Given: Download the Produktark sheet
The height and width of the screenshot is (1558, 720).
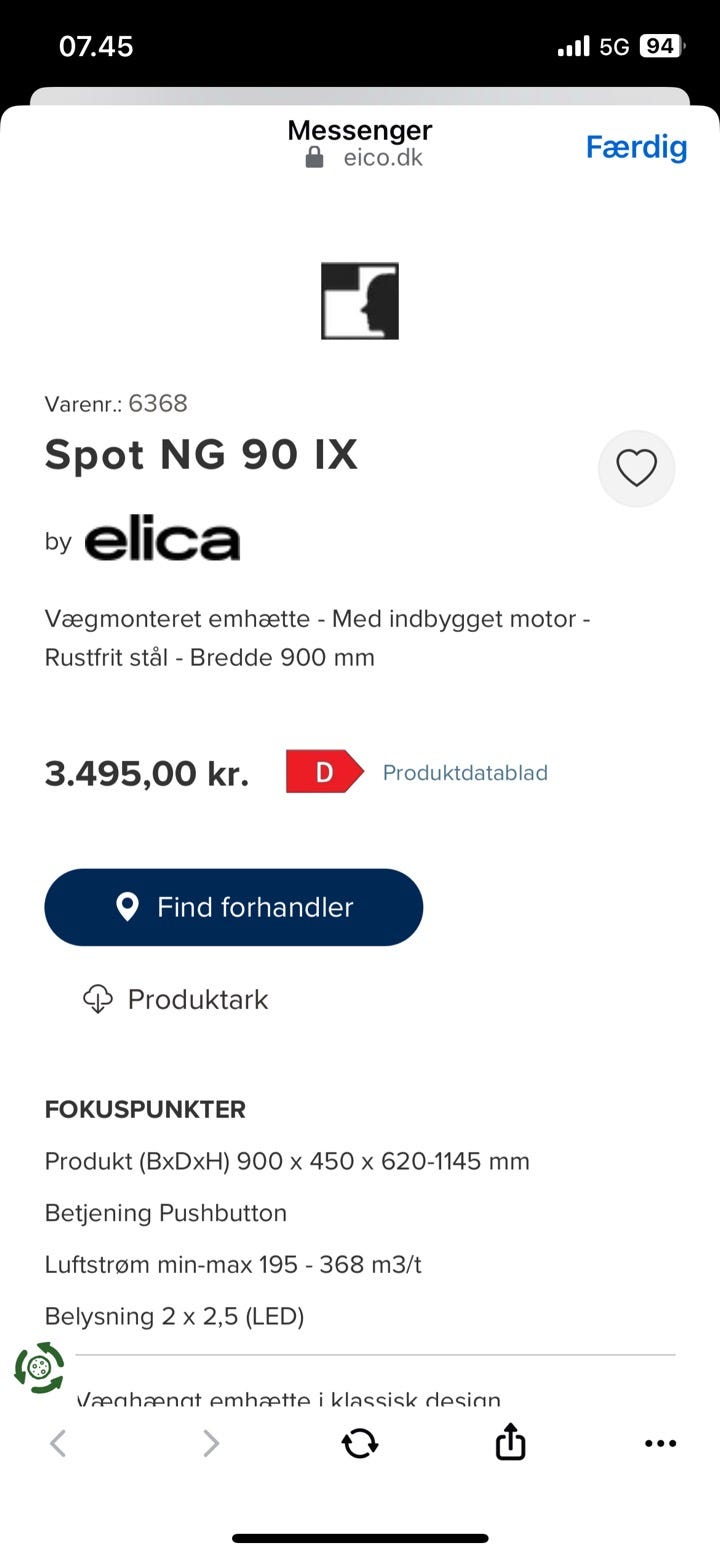Looking at the screenshot, I should point(198,999).
